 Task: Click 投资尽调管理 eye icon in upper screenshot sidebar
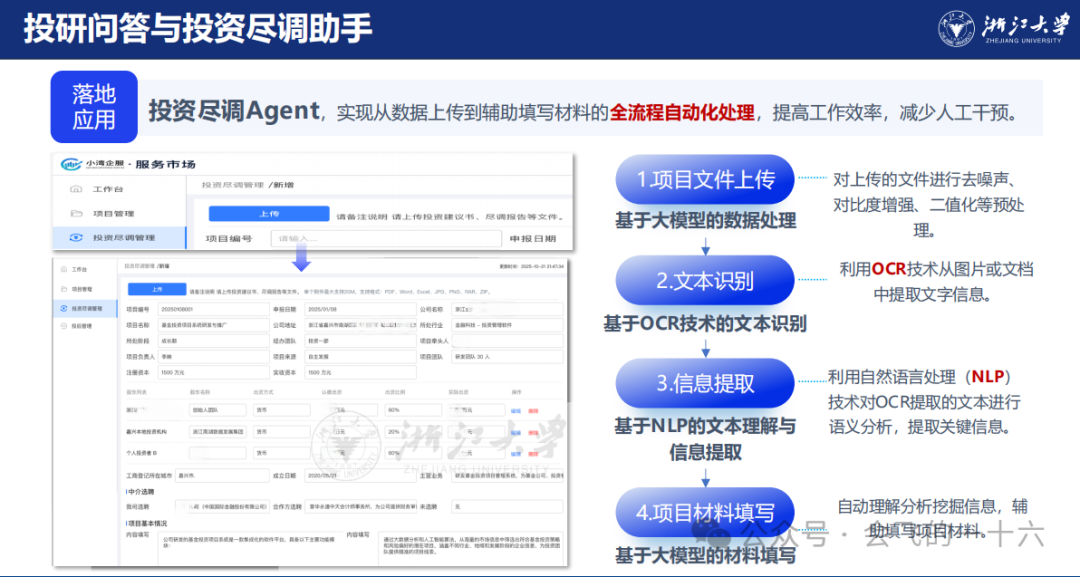(x=76, y=238)
